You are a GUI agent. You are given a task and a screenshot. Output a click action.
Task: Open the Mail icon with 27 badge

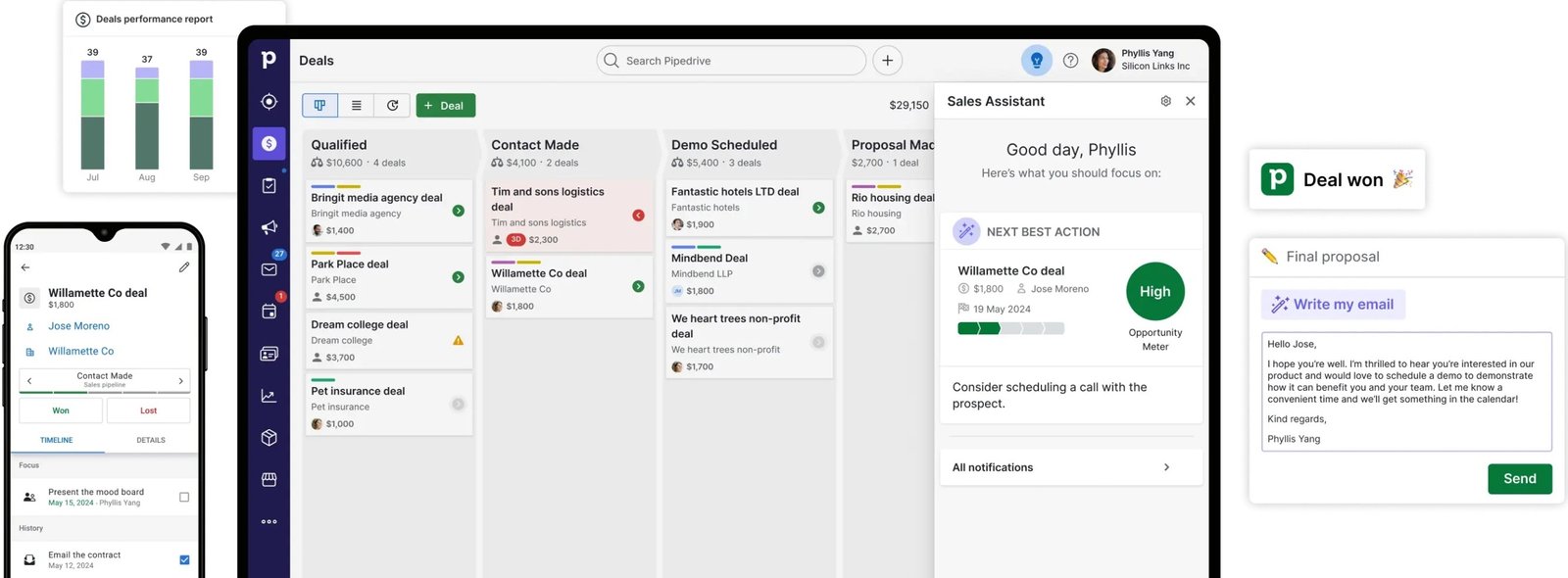pyautogui.click(x=269, y=268)
